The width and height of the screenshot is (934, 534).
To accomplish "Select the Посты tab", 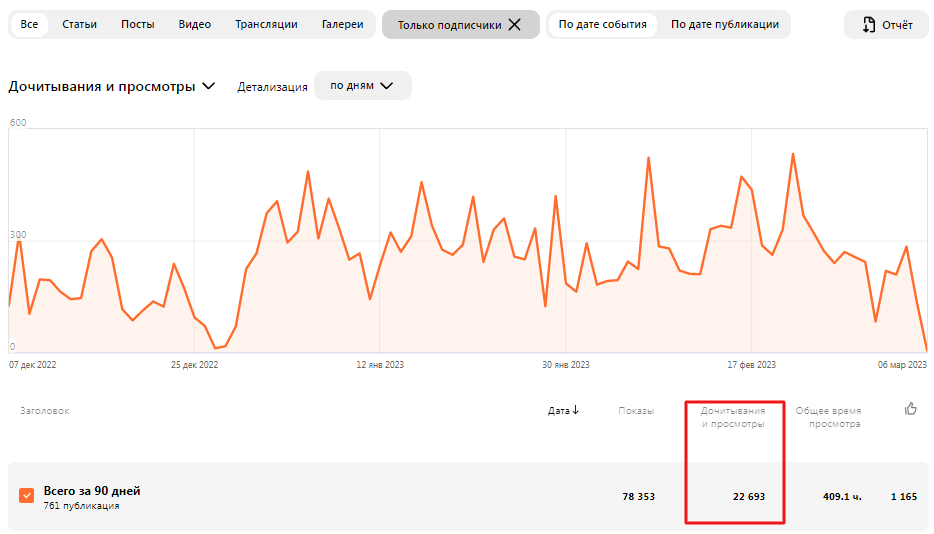I will click(x=138, y=24).
